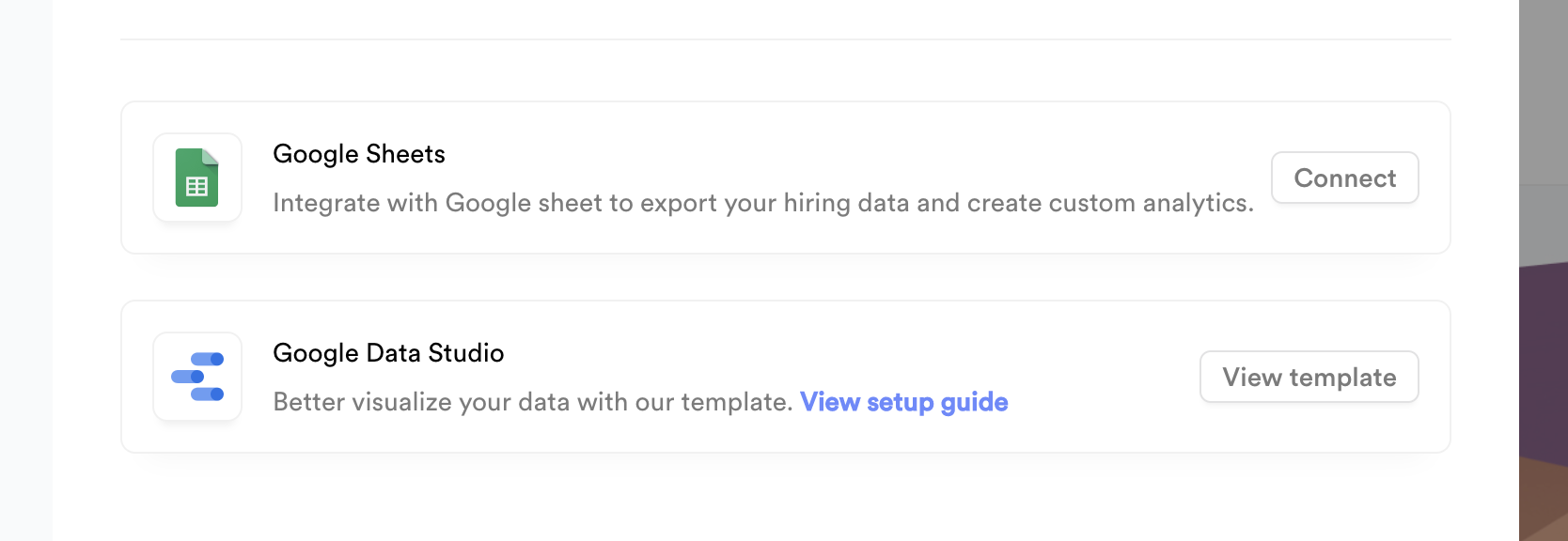Follow the View setup guide link
Screen dimensions: 1568x541
point(903,402)
